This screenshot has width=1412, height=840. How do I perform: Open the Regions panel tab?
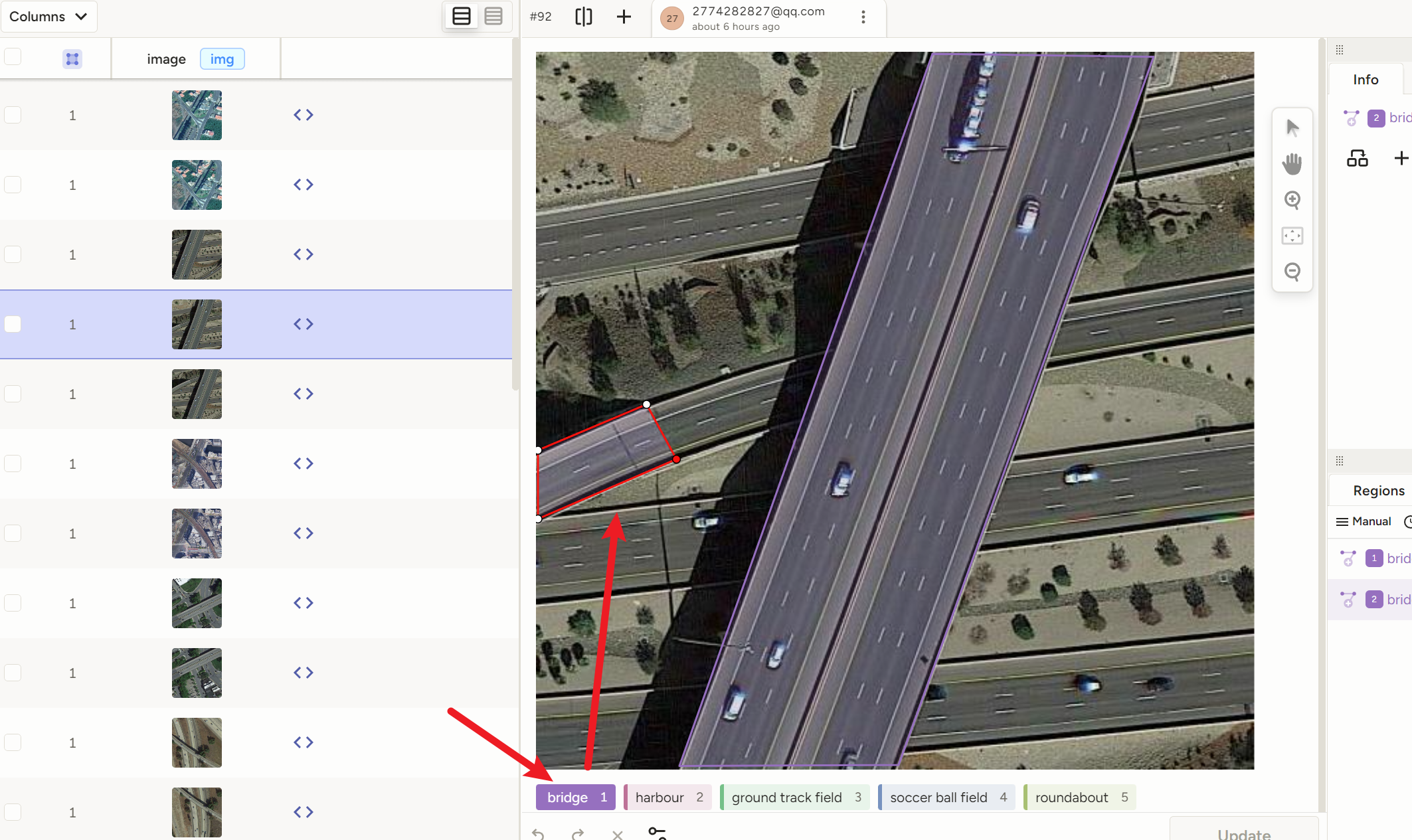1378,491
